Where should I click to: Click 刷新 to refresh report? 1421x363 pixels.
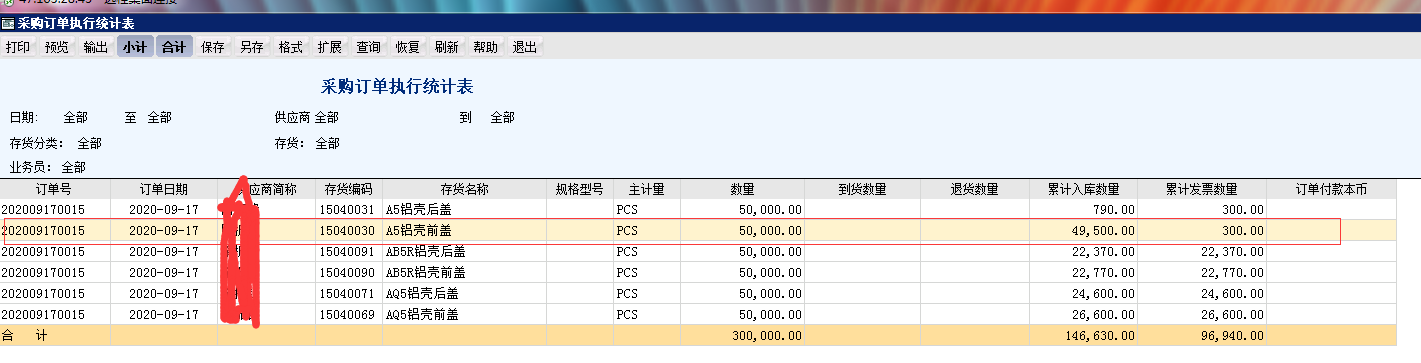coord(447,47)
